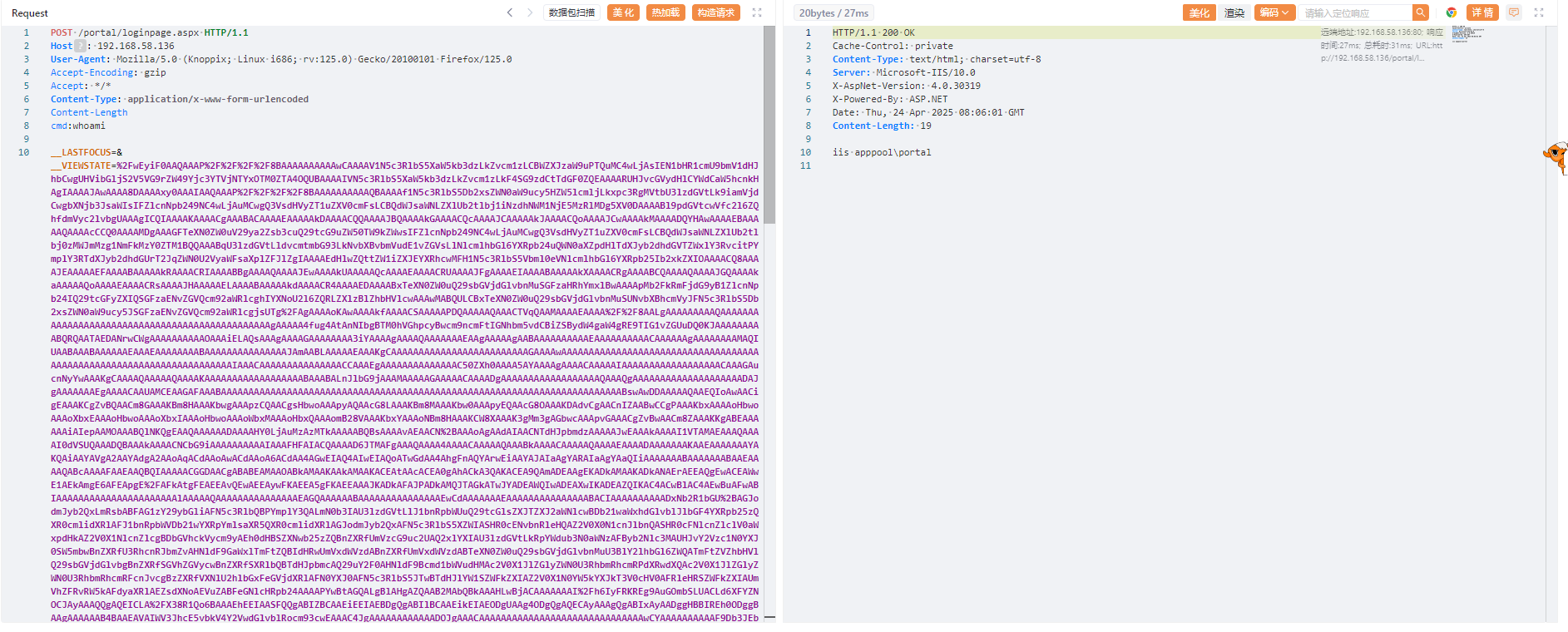Click the response code minimap thumbnail

1467,33
